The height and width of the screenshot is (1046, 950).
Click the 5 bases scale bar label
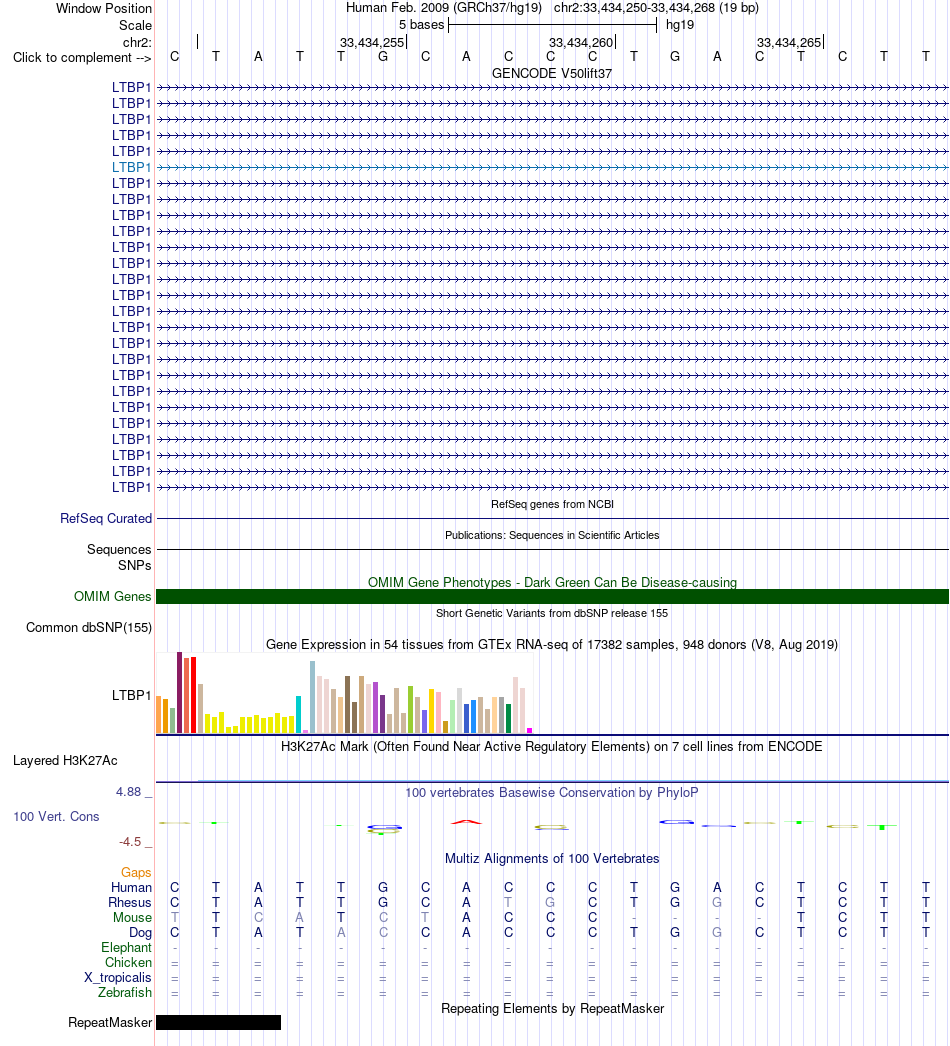point(422,25)
